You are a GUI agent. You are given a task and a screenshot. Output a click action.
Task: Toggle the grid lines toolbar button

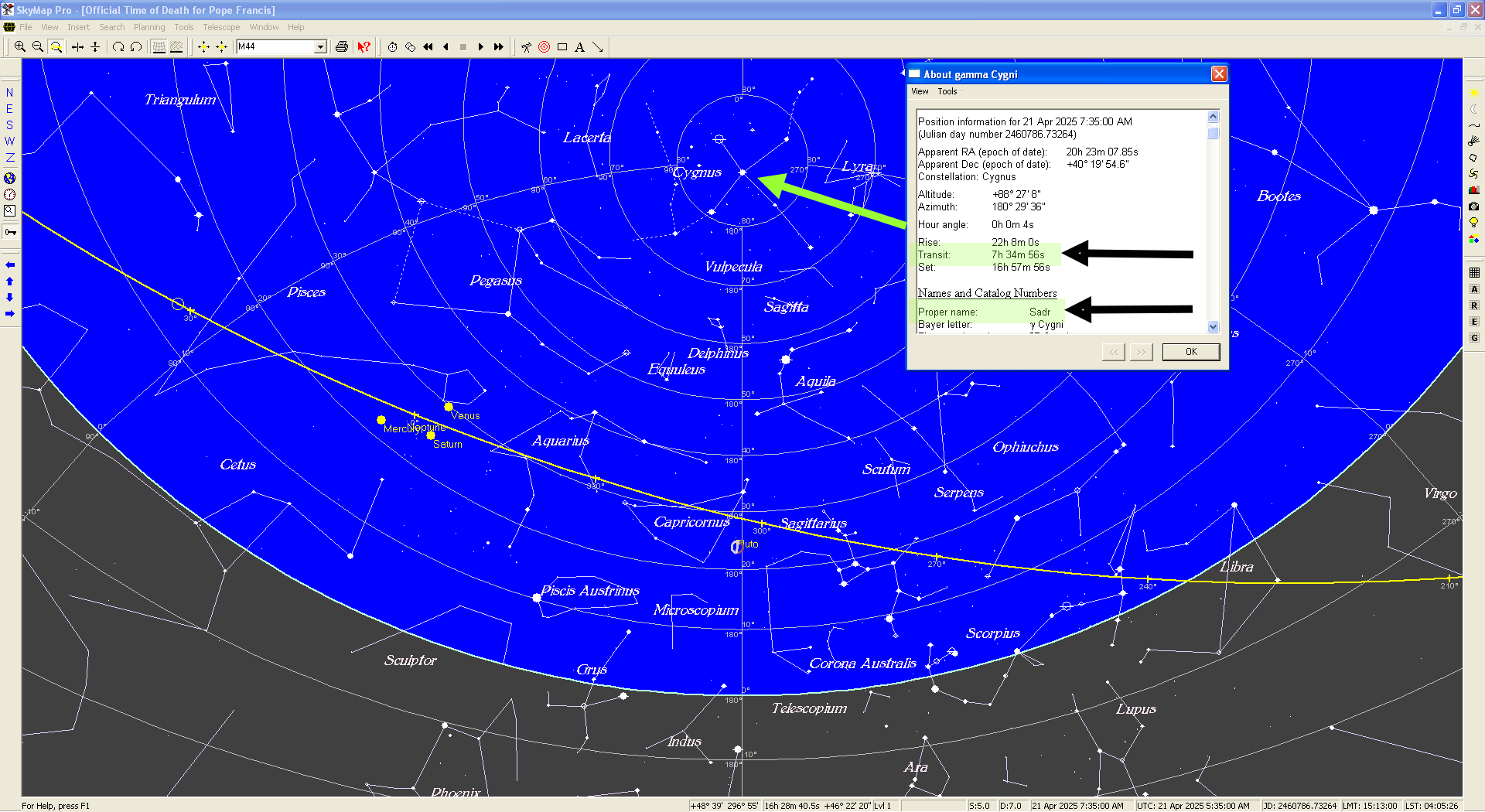click(x=159, y=47)
